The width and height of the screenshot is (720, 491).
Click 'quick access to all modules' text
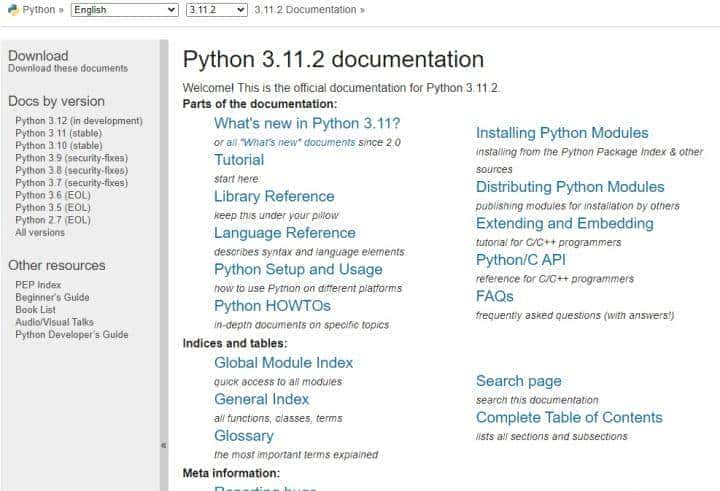[x=278, y=382]
